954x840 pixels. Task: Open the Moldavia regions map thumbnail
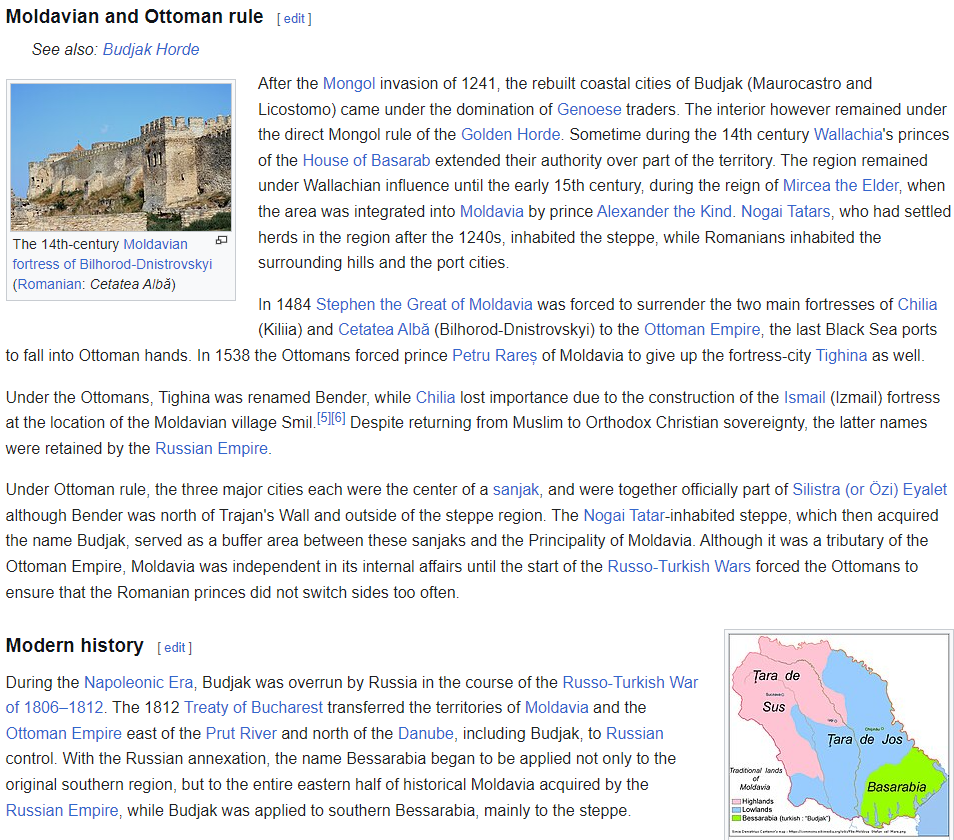839,735
